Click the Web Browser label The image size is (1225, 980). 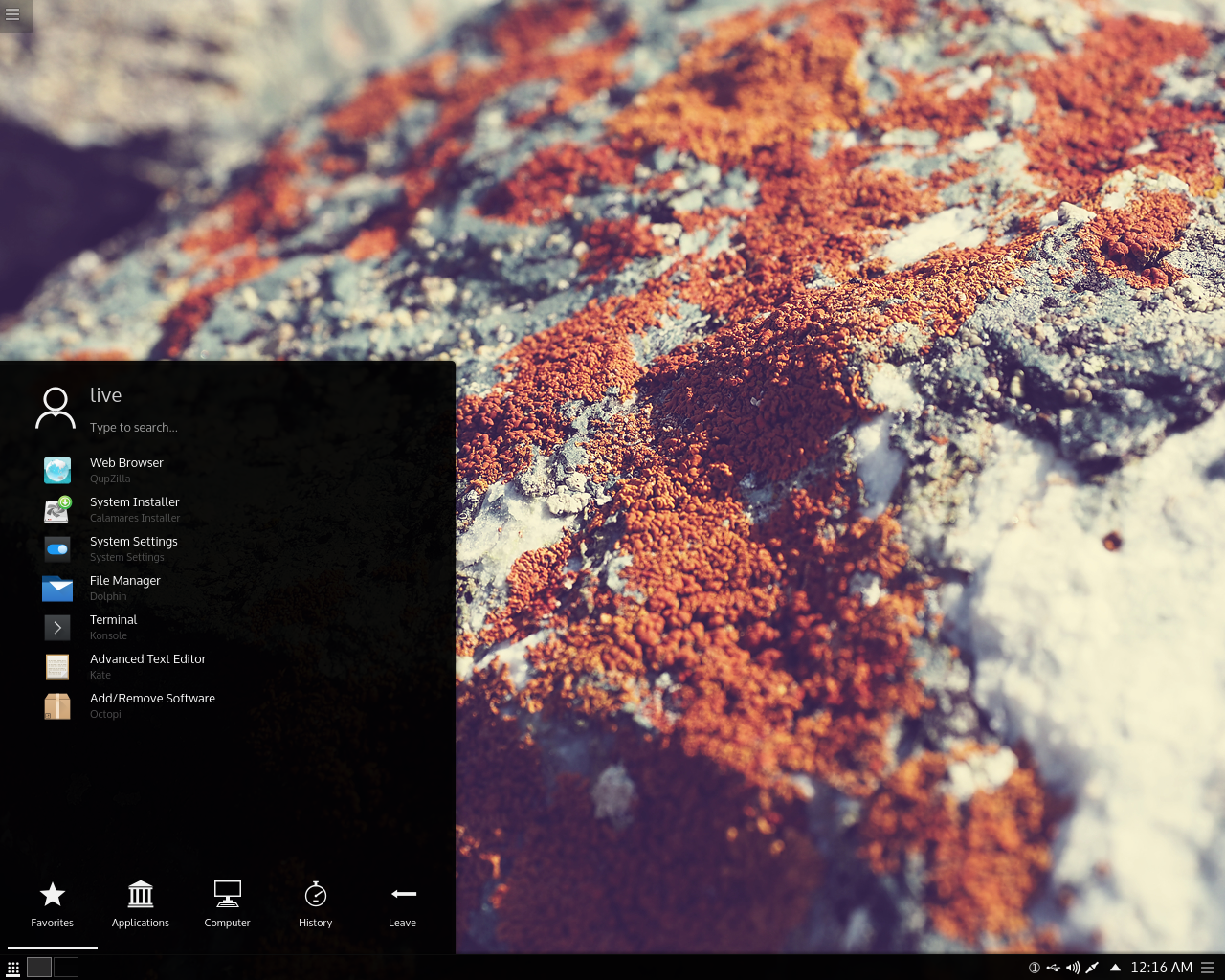click(126, 463)
